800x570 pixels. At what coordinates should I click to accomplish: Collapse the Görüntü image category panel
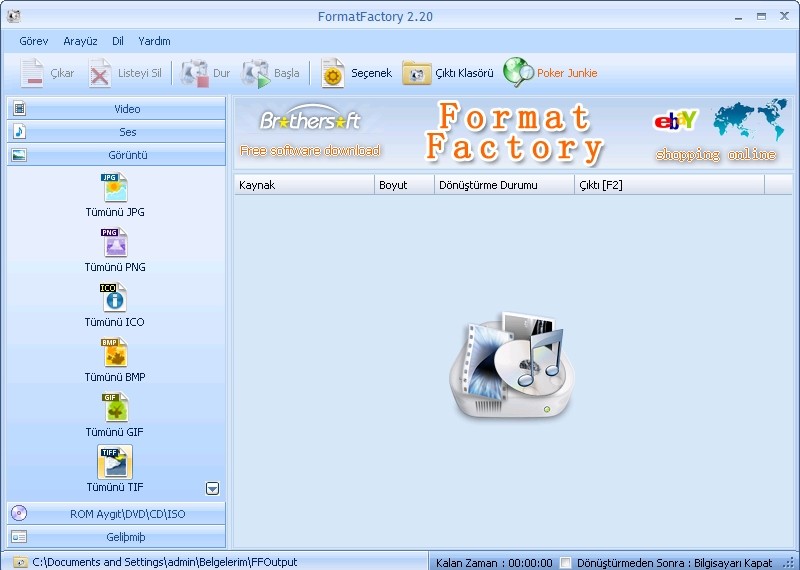[x=116, y=154]
